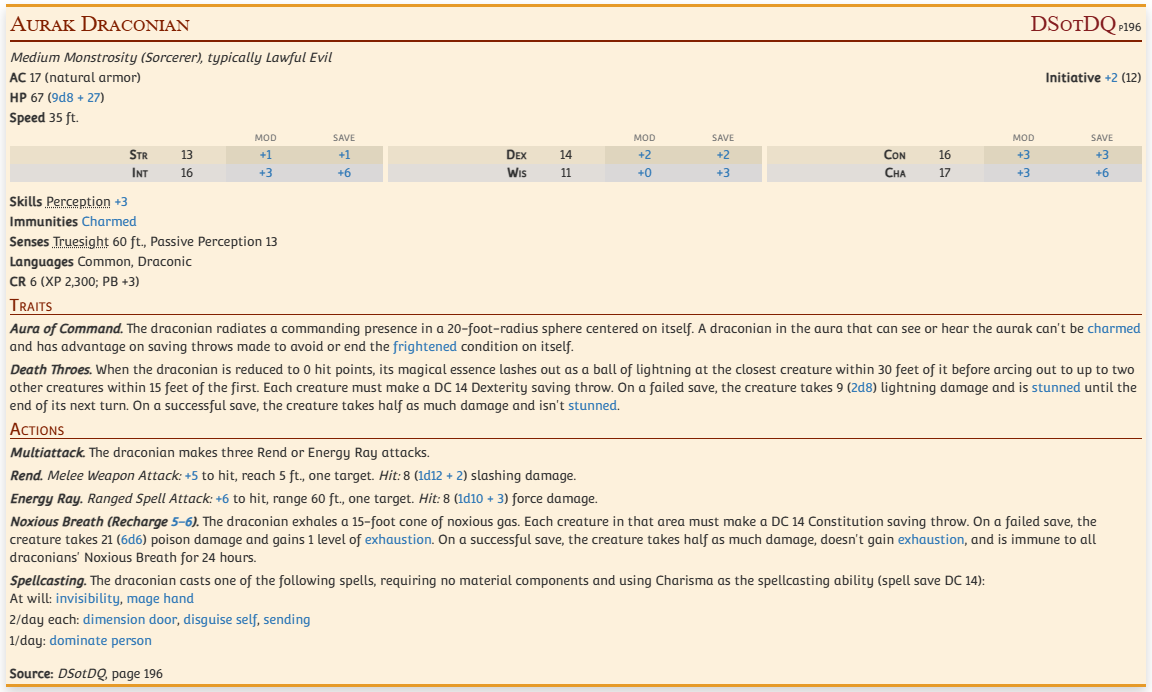Viewport: 1152px width, 692px height.
Task: Roll 2d8 lightning damage for Death Throes
Action: coord(861,386)
